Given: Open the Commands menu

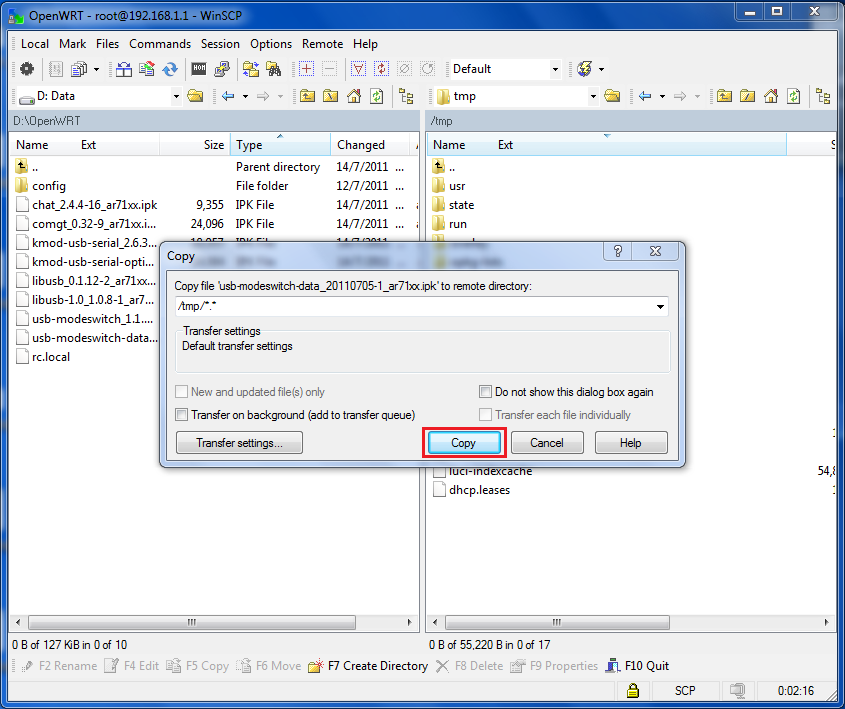Looking at the screenshot, I should pos(160,44).
